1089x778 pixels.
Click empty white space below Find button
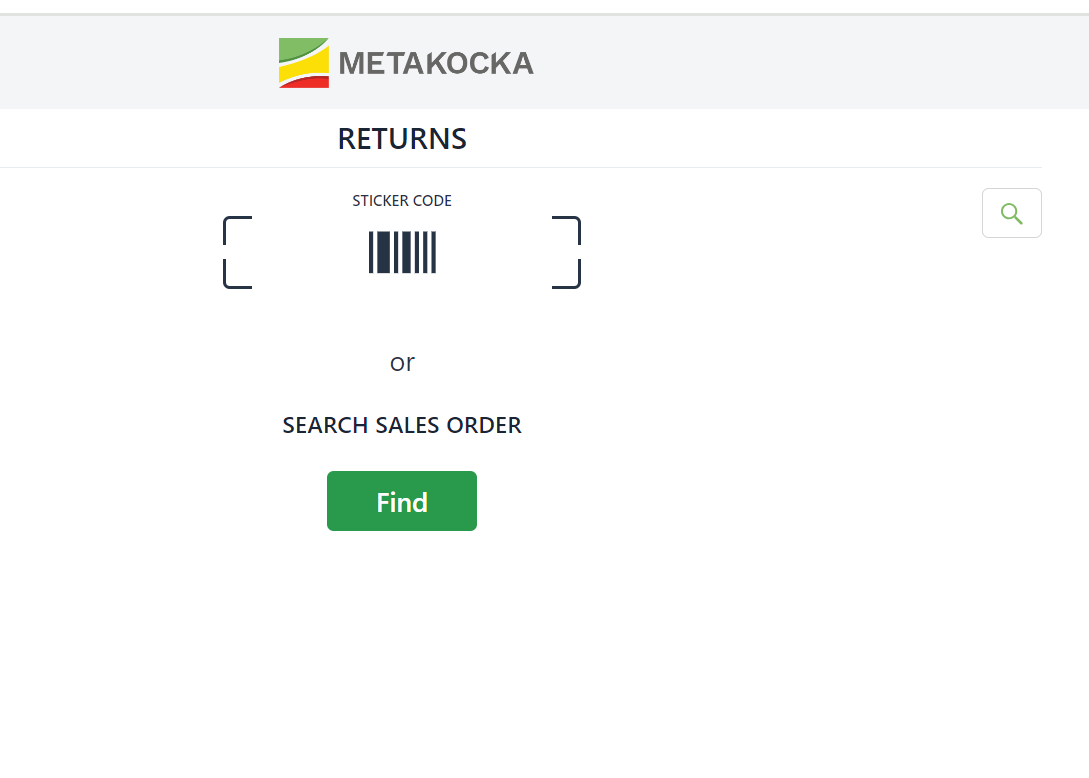click(402, 640)
